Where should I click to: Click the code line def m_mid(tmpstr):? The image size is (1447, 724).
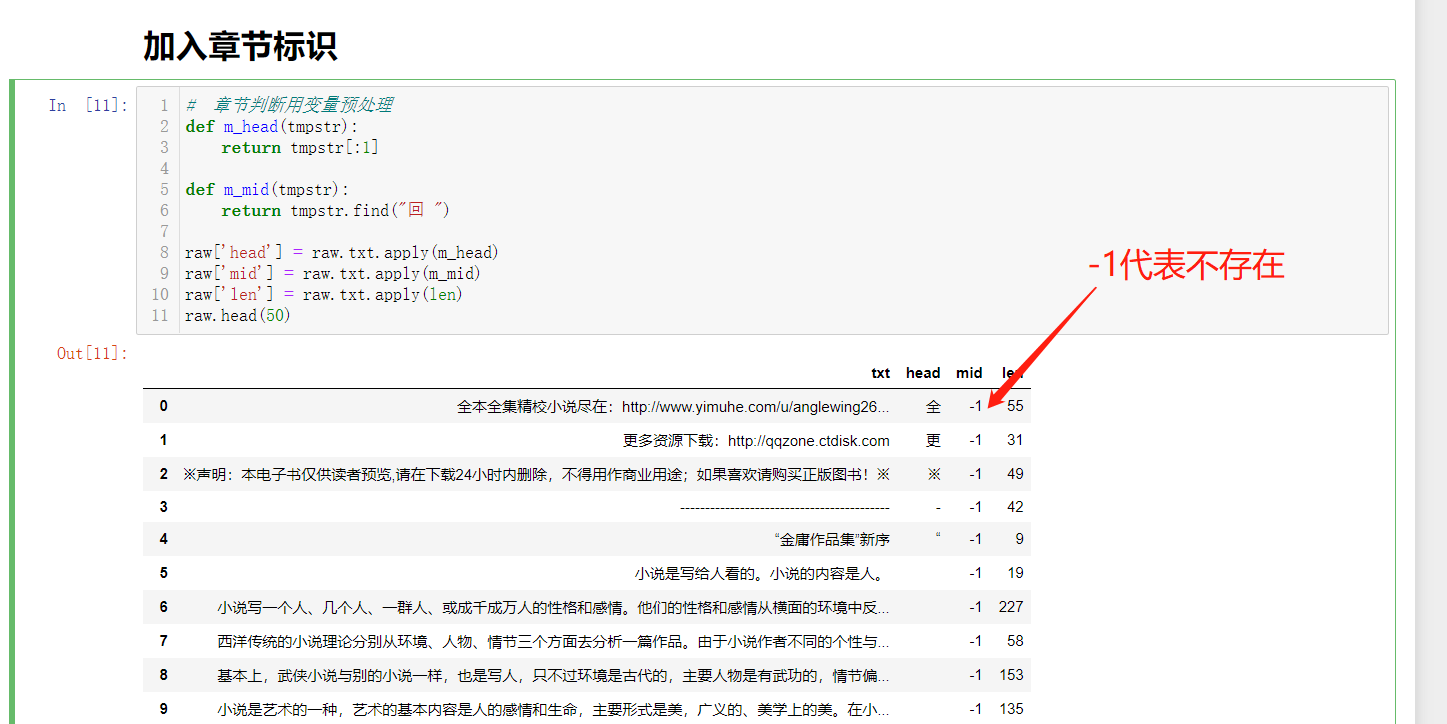coord(267,189)
